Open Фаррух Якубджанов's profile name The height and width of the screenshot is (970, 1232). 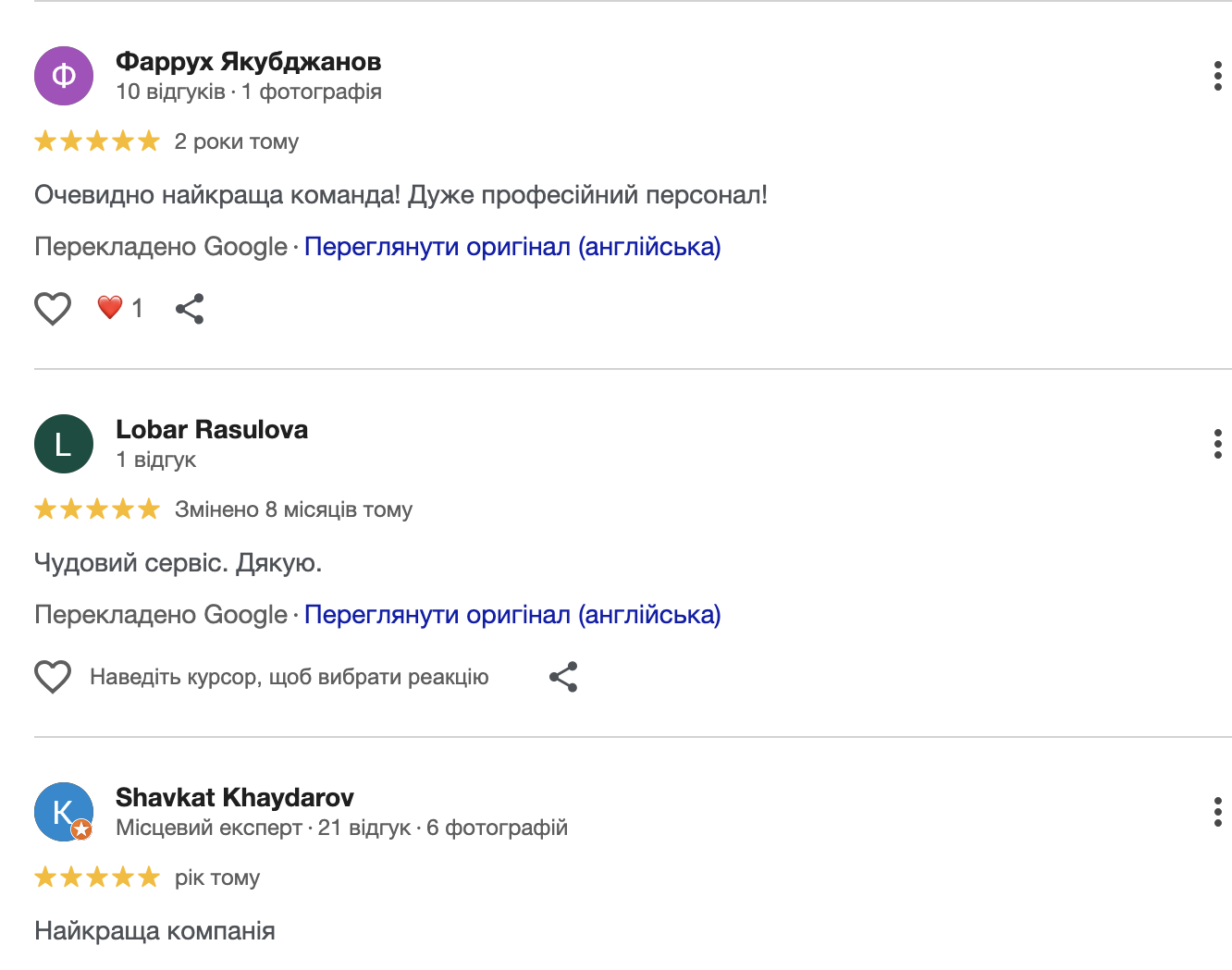pos(248,62)
